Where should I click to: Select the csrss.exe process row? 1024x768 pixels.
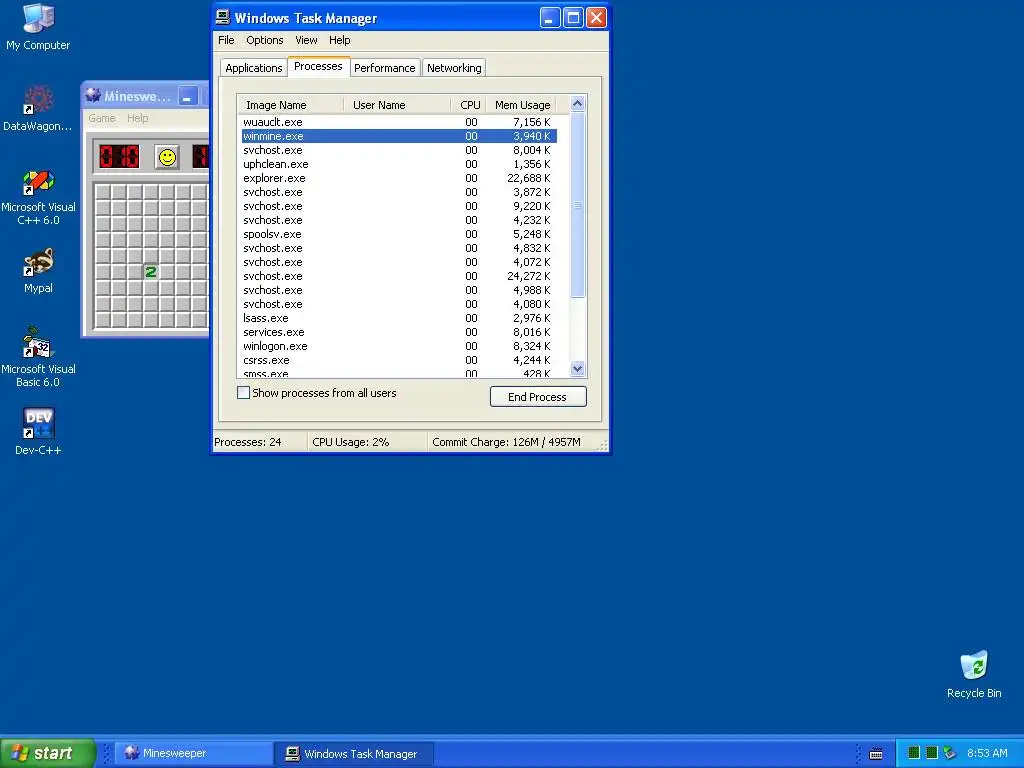[398, 360]
